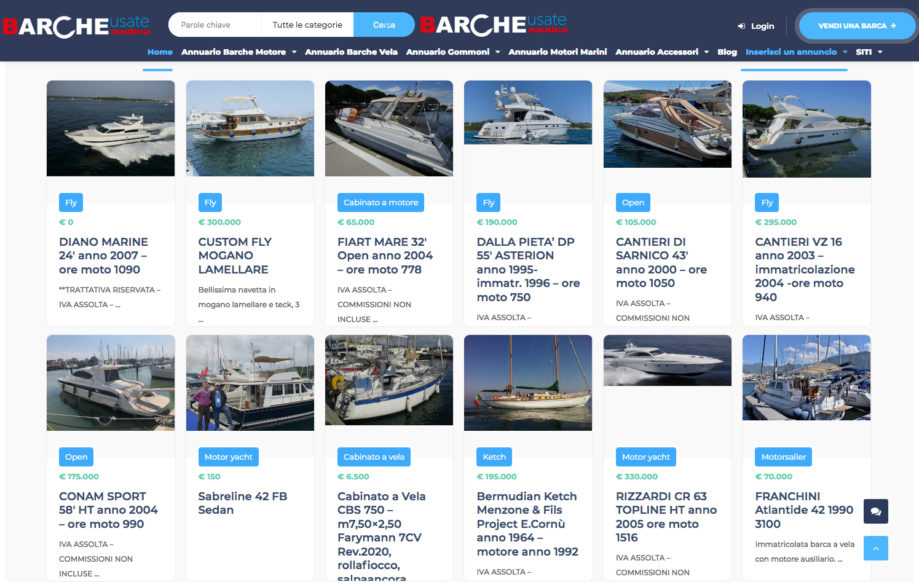Click the Motorsailer tag on Franchini listing

[x=783, y=457]
